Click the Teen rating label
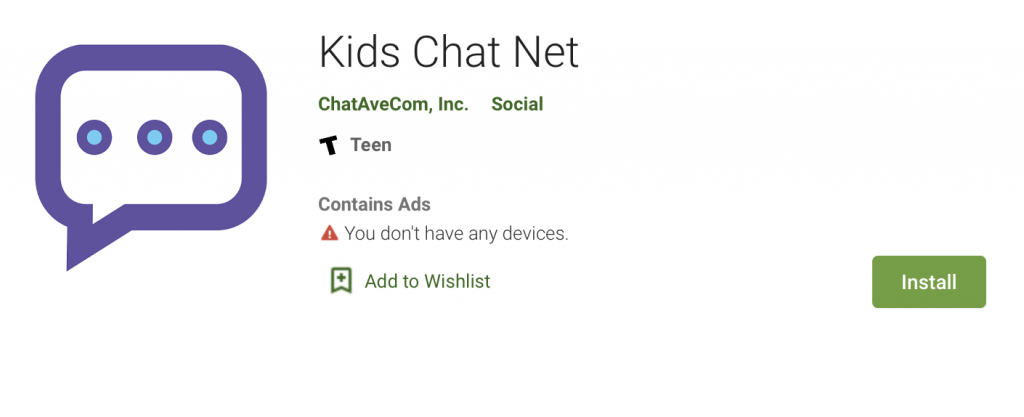The width and height of the screenshot is (1024, 417). 371,145
